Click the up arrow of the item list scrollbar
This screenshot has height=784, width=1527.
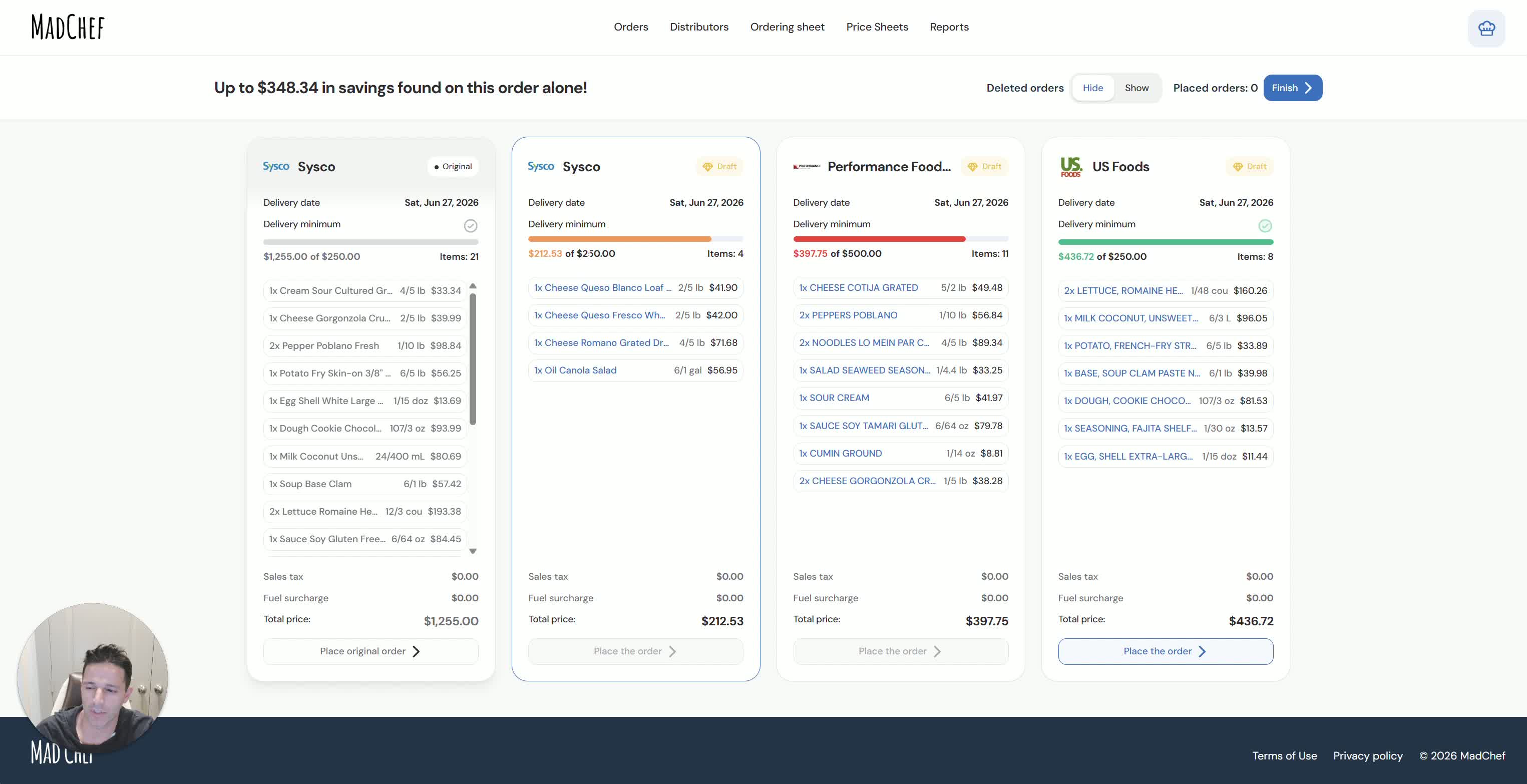(x=473, y=286)
